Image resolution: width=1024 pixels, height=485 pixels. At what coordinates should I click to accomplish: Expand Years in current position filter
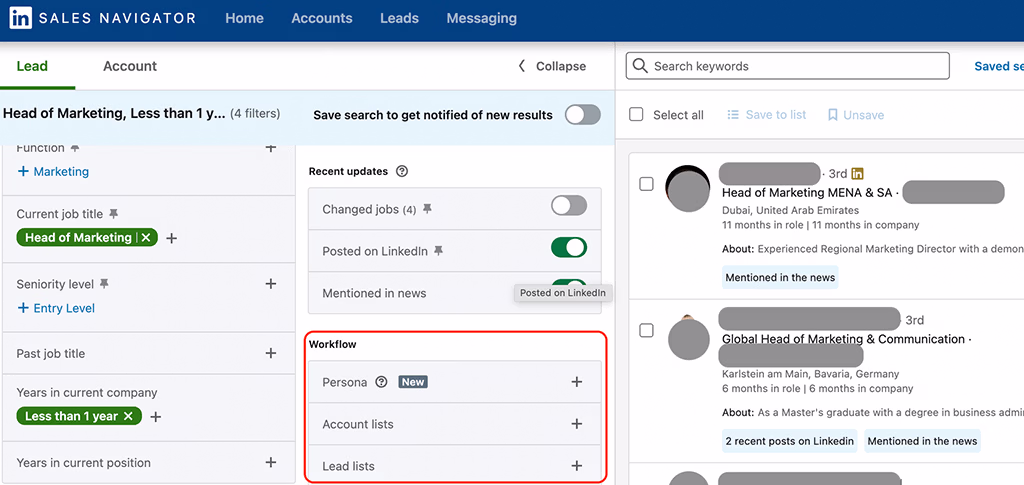270,462
